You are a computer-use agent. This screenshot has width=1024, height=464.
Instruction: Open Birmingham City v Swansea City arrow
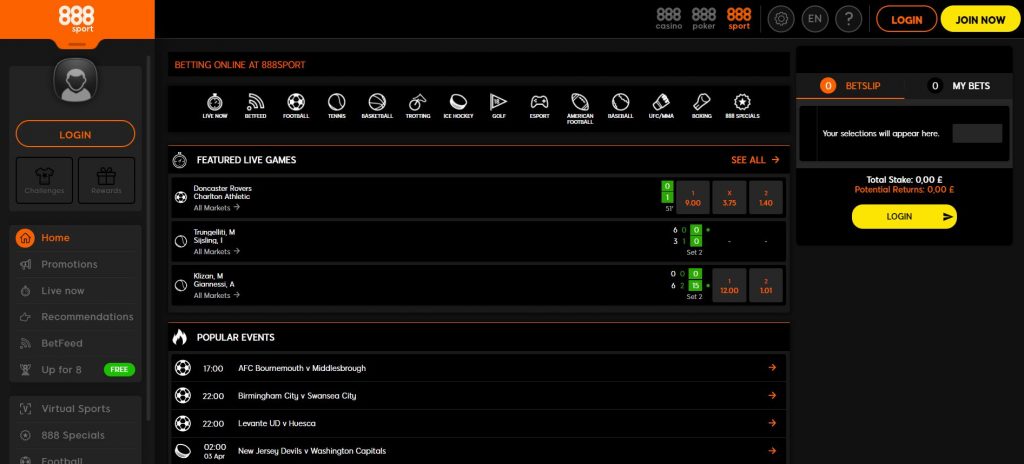point(772,395)
